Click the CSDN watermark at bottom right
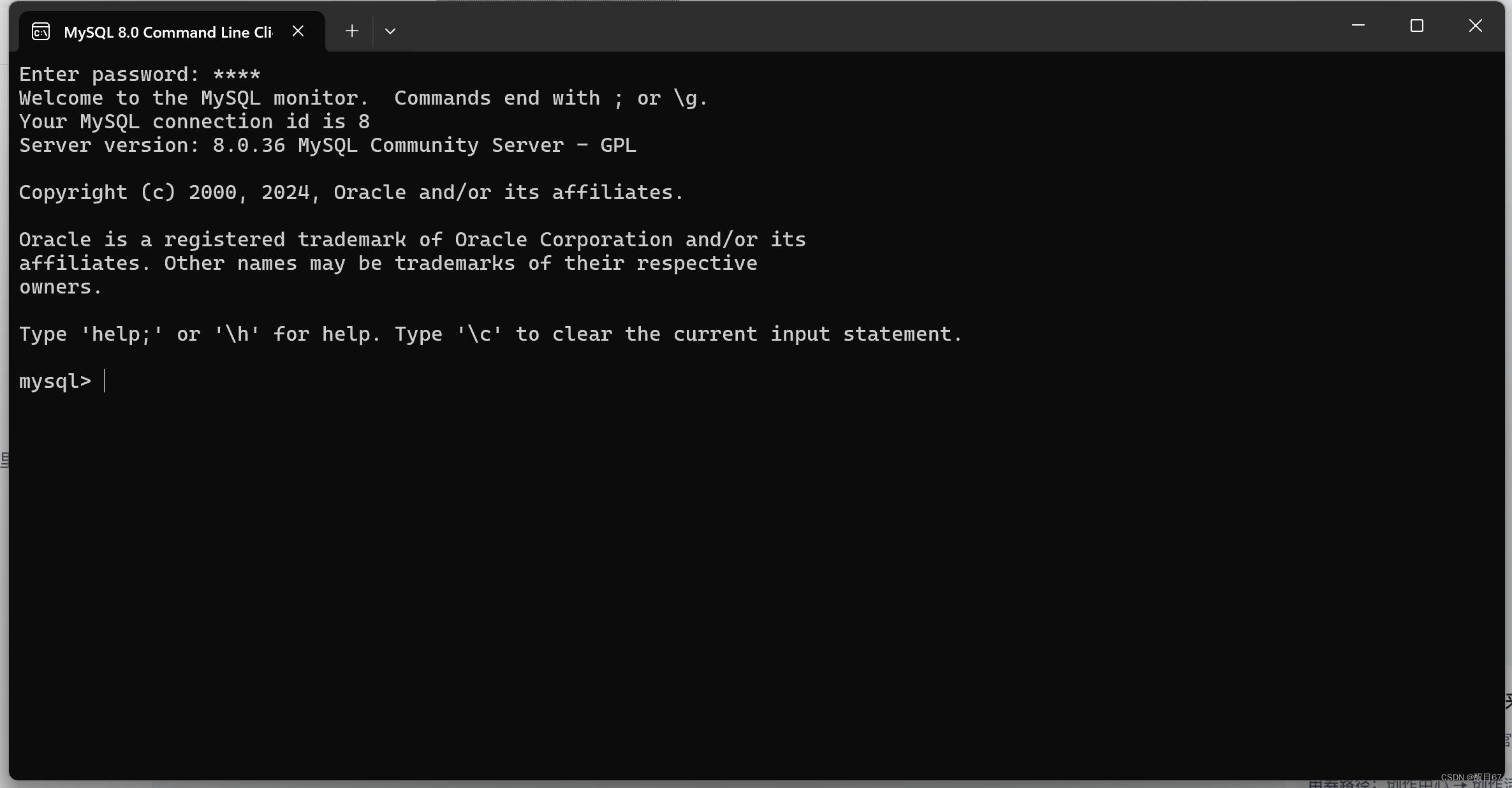This screenshot has width=1512, height=788. 1470,777
